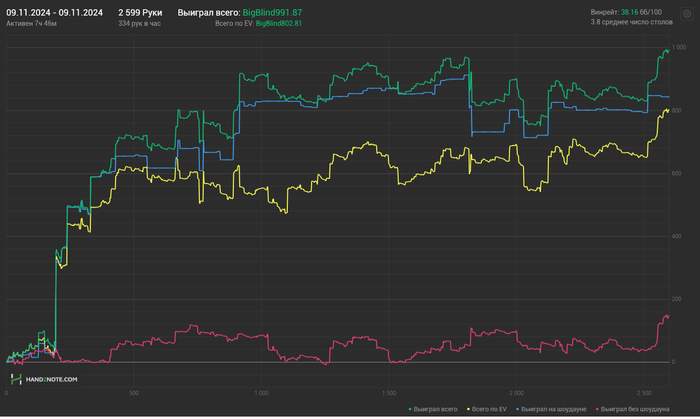
Task: Click the total won value BigBlind991.87
Action: 272,12
